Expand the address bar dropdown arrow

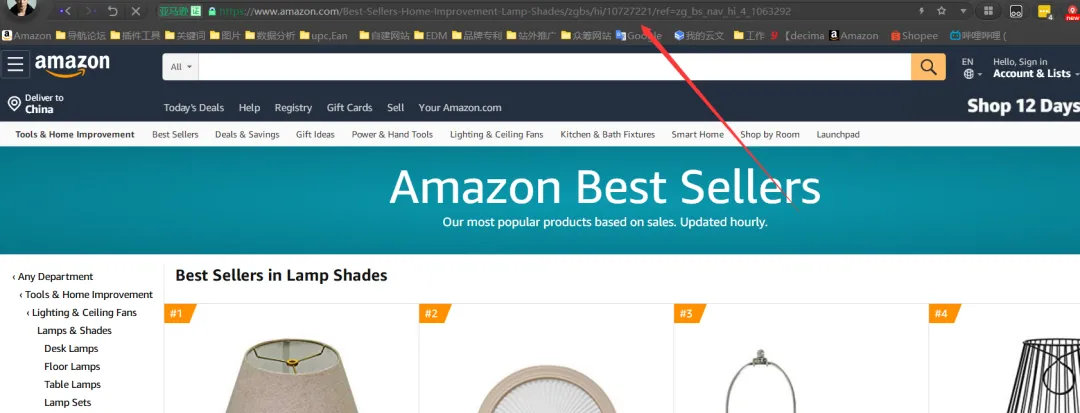[x=963, y=11]
